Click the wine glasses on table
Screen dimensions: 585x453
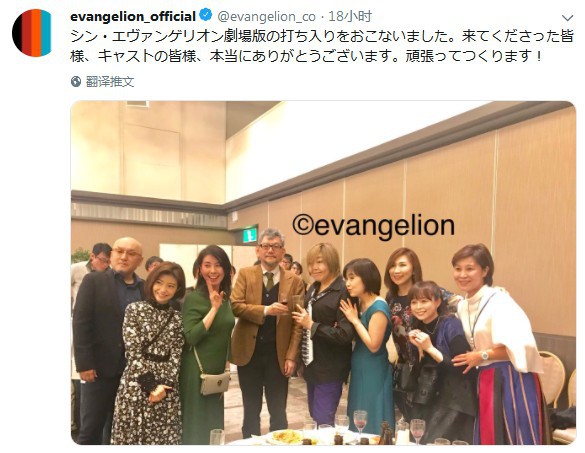click(360, 424)
